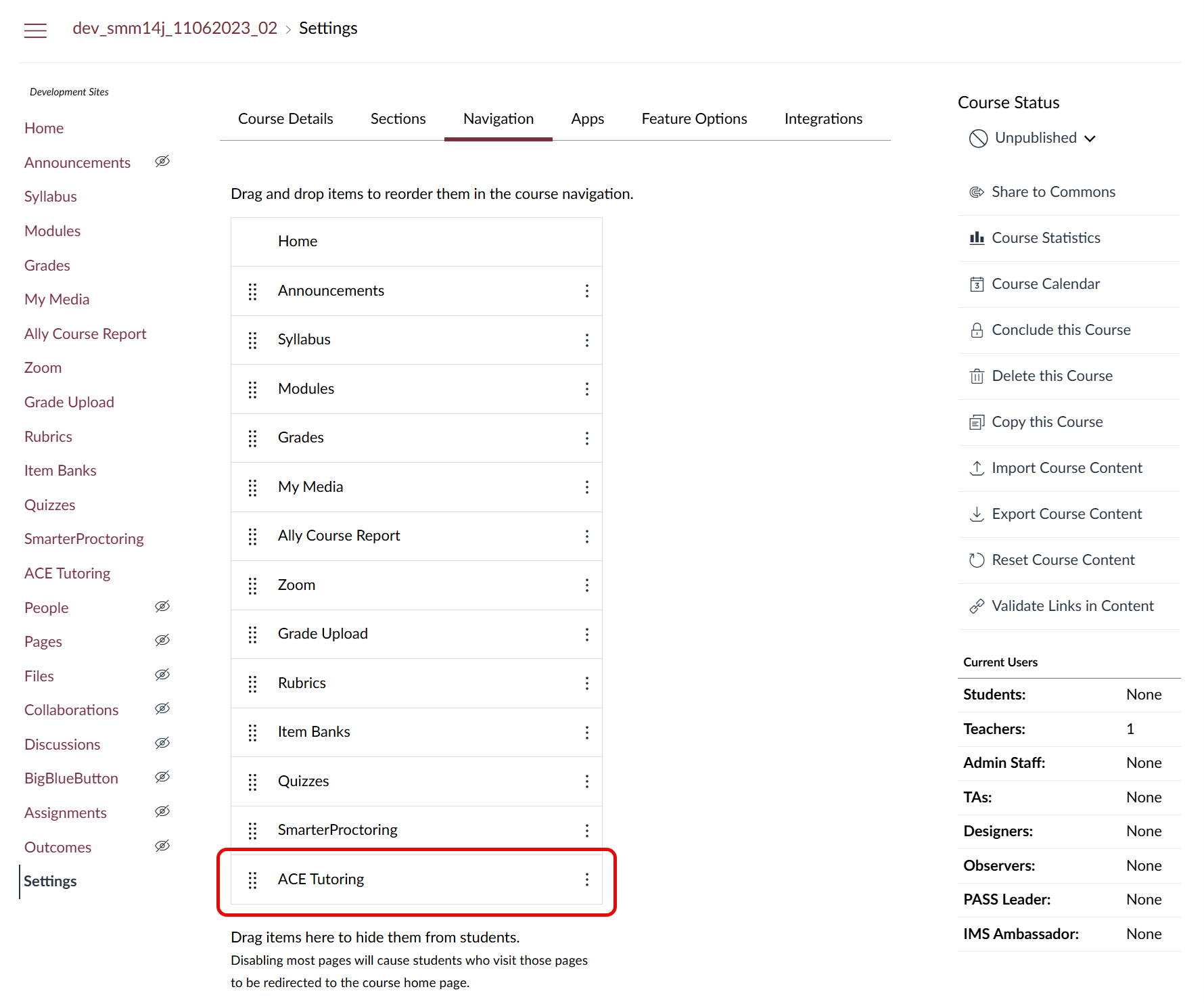This screenshot has height=1004, width=1204.
Task: Click the Conclude this Course lock icon
Action: [977, 330]
